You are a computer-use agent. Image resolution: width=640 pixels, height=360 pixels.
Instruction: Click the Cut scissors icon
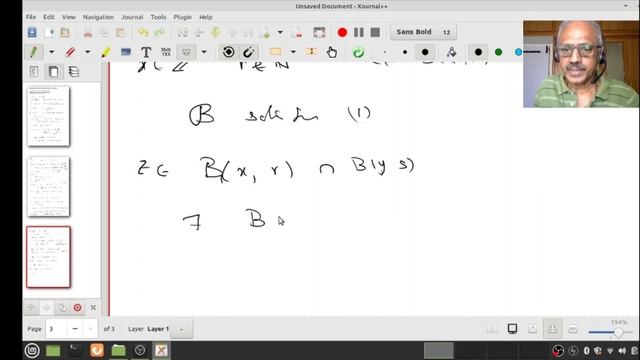point(88,32)
